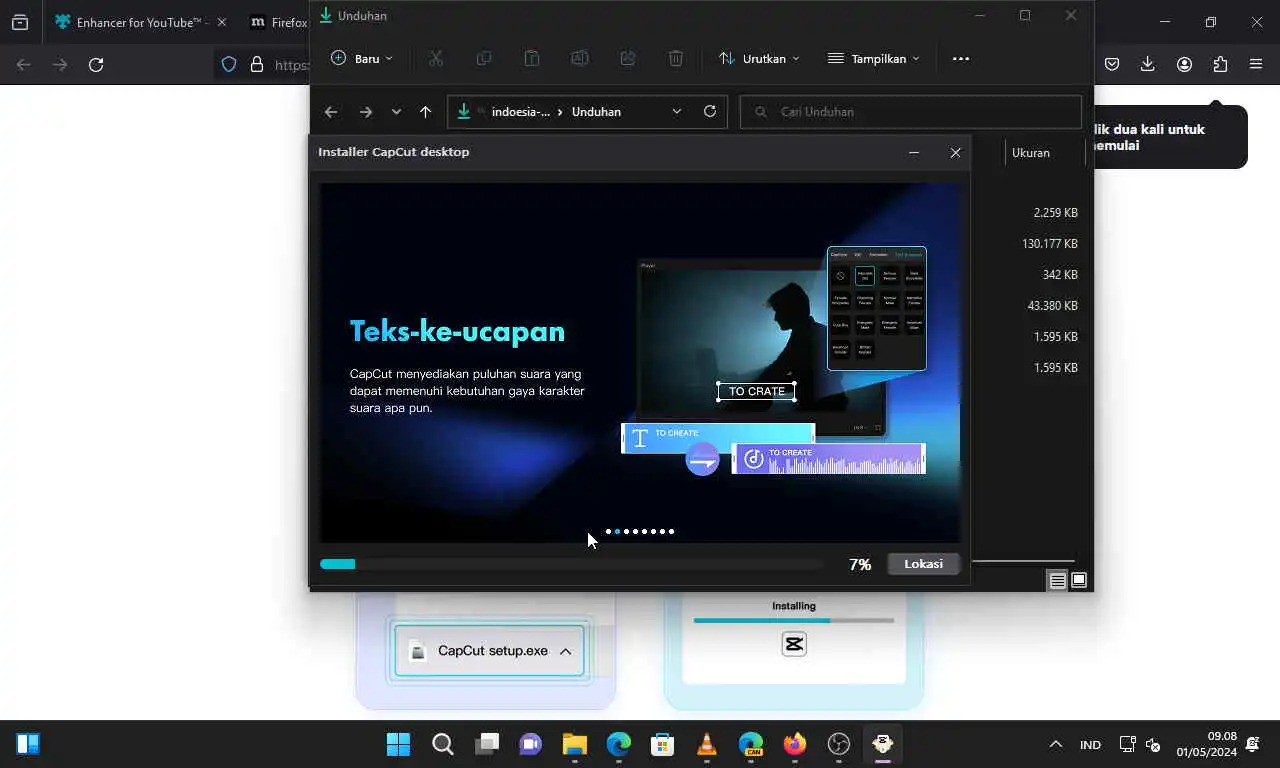Open OBS Studio from the taskbar
Screen dimensions: 1280x768
tap(839, 744)
